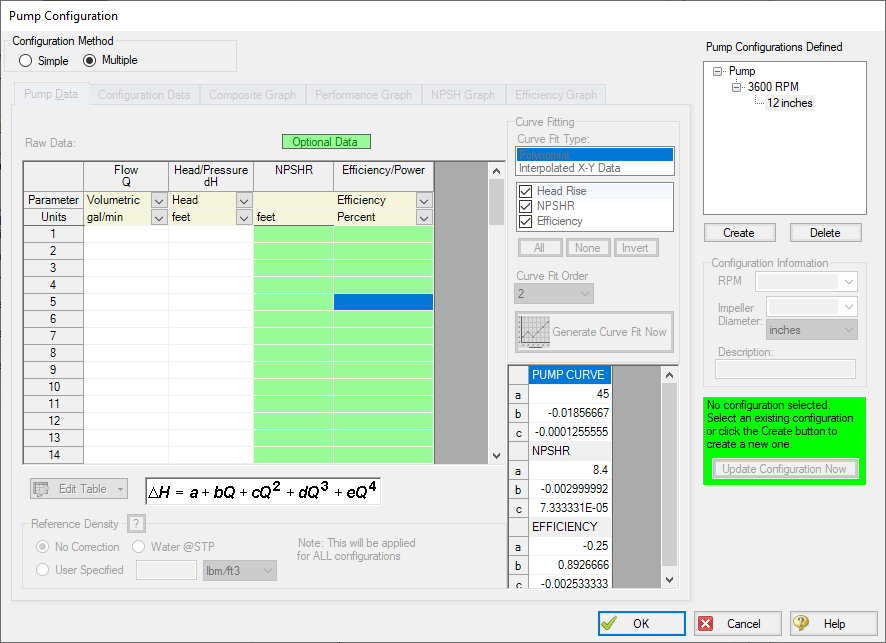This screenshot has width=886, height=643.
Task: Open the gal/min flow units dropdown
Action: (158, 217)
